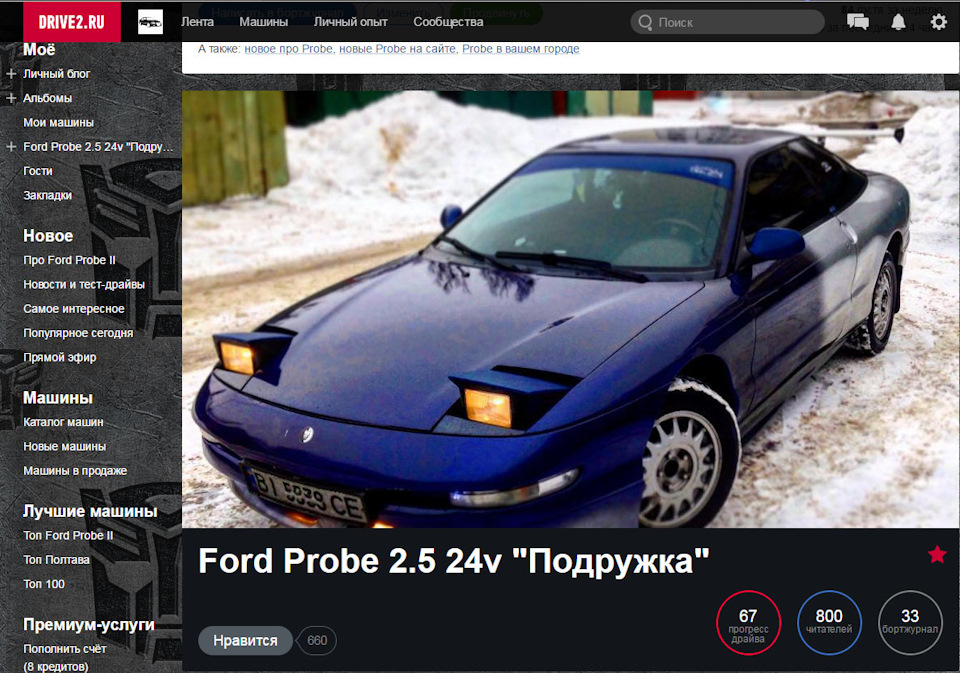Open Новые машины link
960x673 pixels.
(64, 446)
